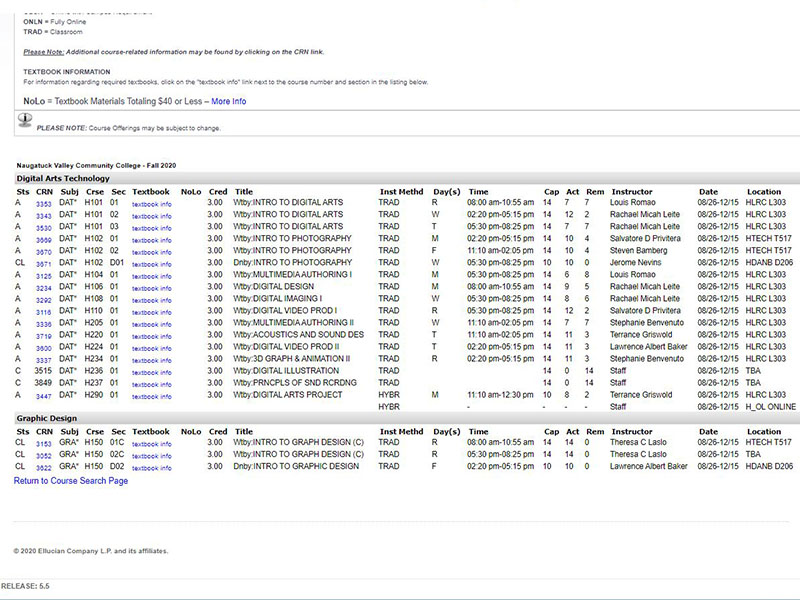Open CRN 3447 Digital Arts Project
The image size is (800, 600).
[x=44, y=396]
